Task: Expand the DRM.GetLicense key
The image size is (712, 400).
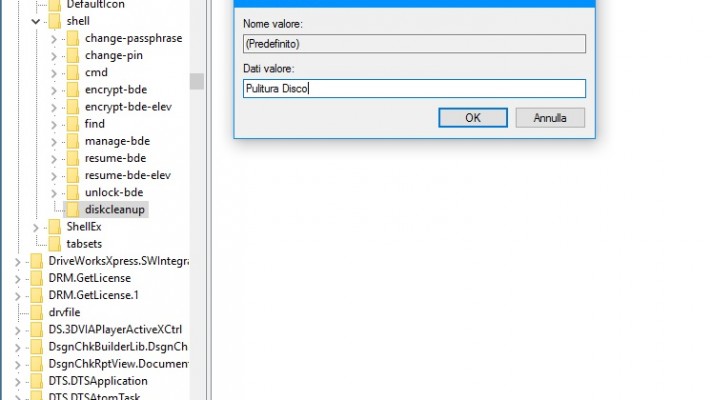Action: 18,279
